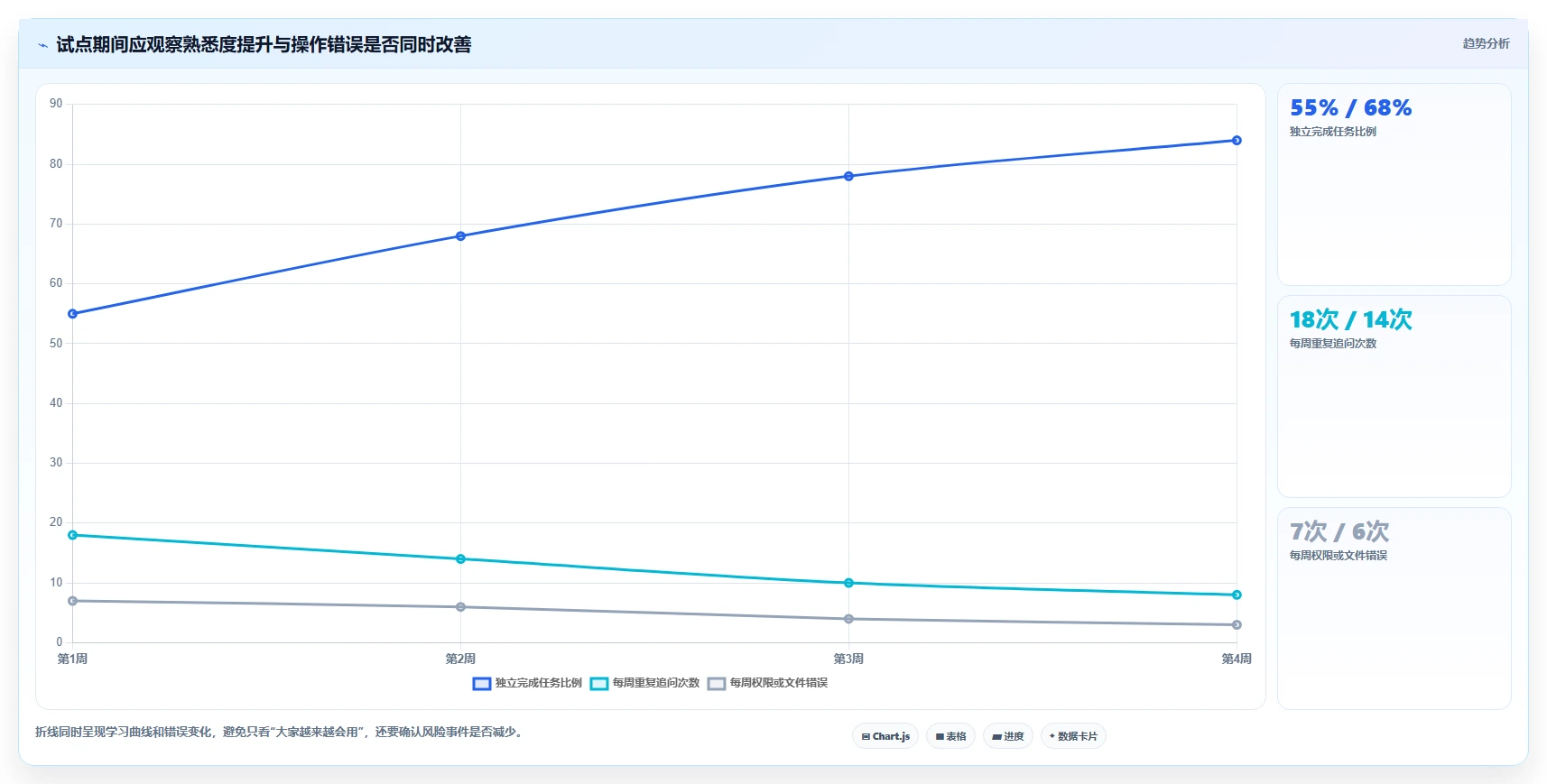Click the footnote text starting 折线同时呈现
The height and width of the screenshot is (784, 1547).
279,733
